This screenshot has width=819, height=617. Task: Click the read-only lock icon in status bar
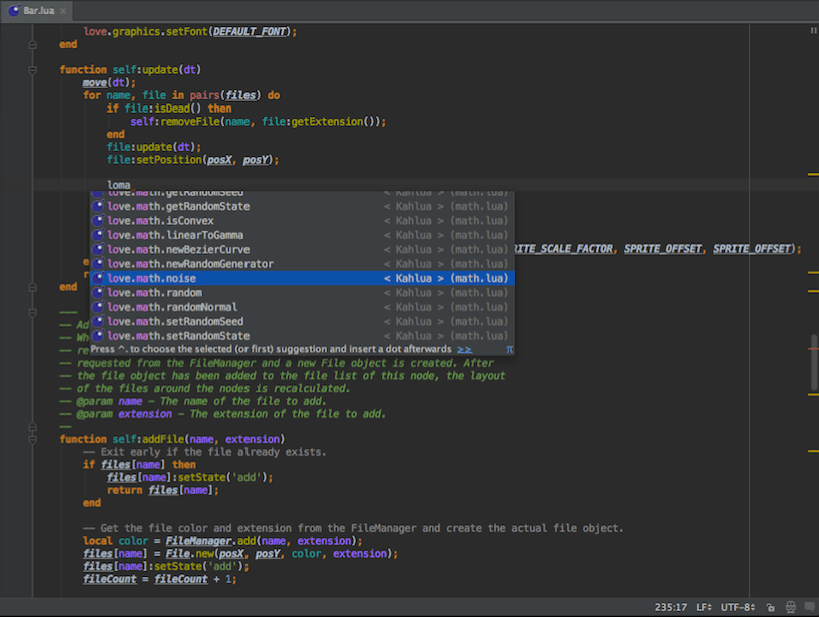point(770,607)
